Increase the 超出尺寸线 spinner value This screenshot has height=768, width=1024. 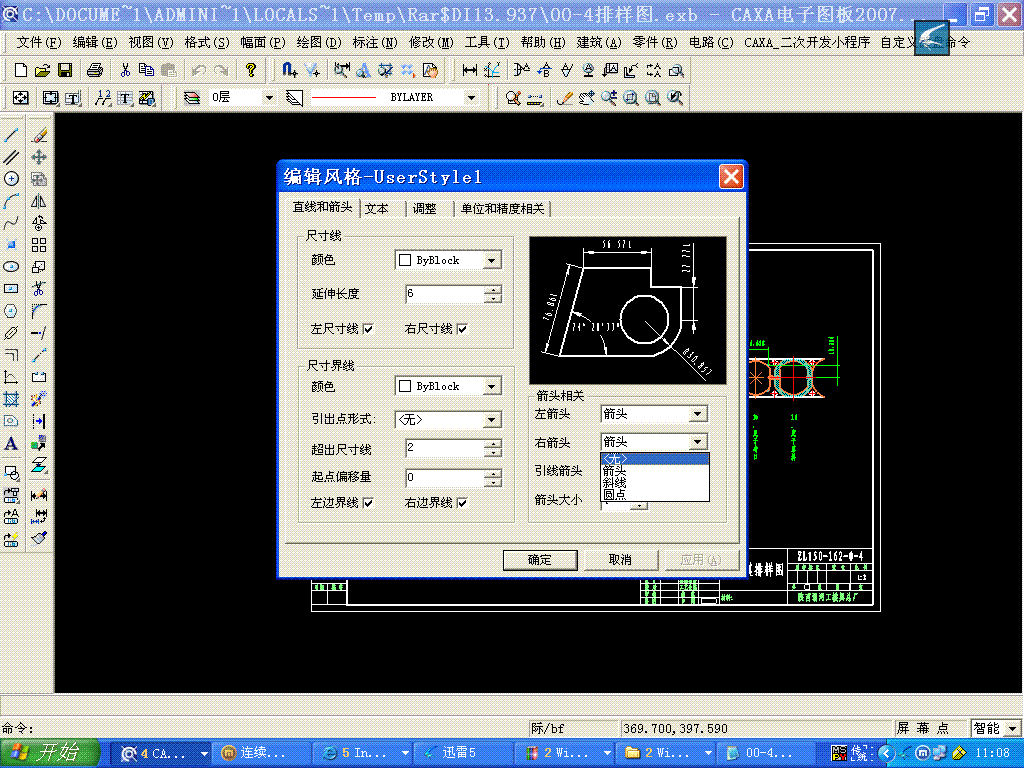494,443
